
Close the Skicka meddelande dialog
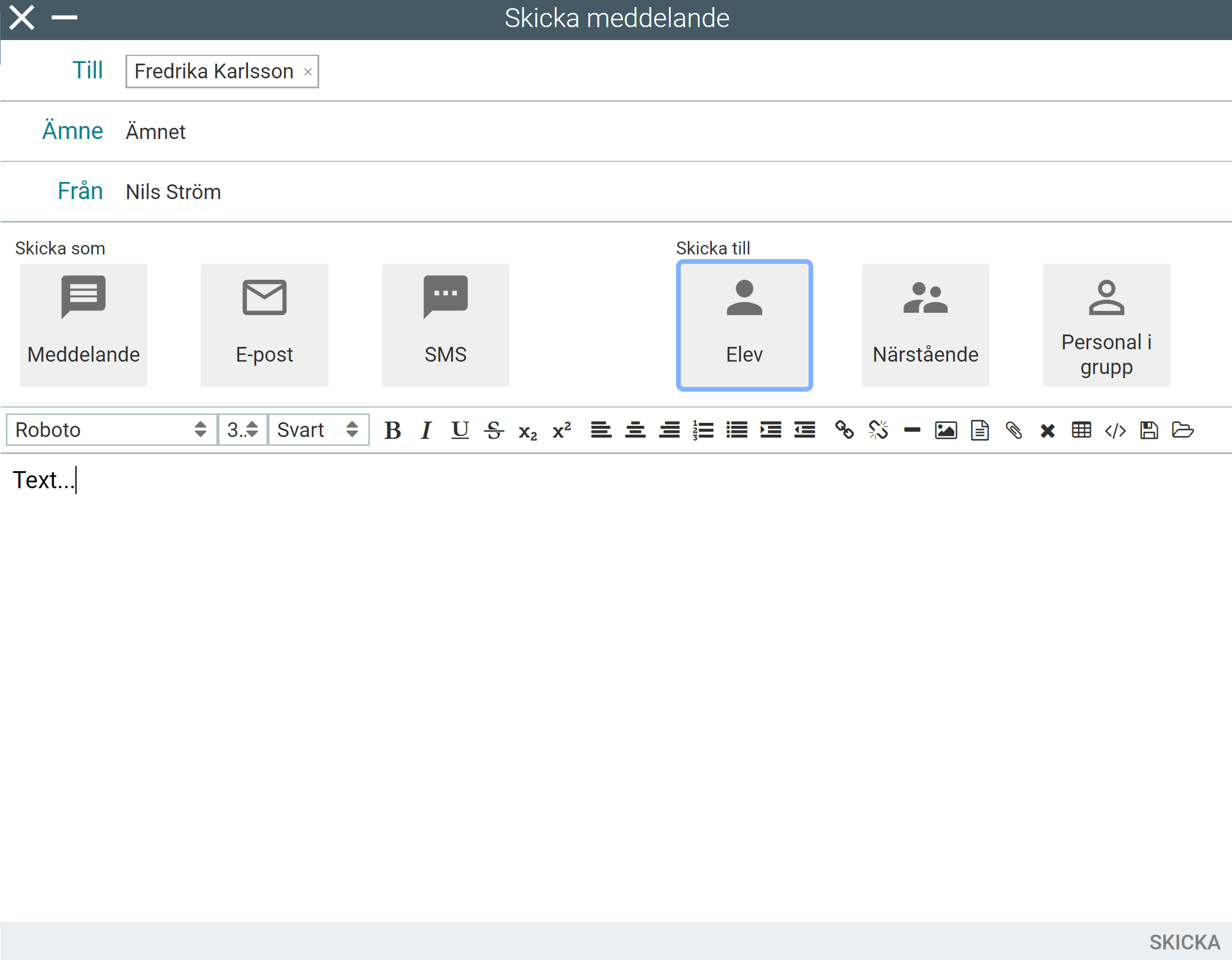(x=22, y=18)
